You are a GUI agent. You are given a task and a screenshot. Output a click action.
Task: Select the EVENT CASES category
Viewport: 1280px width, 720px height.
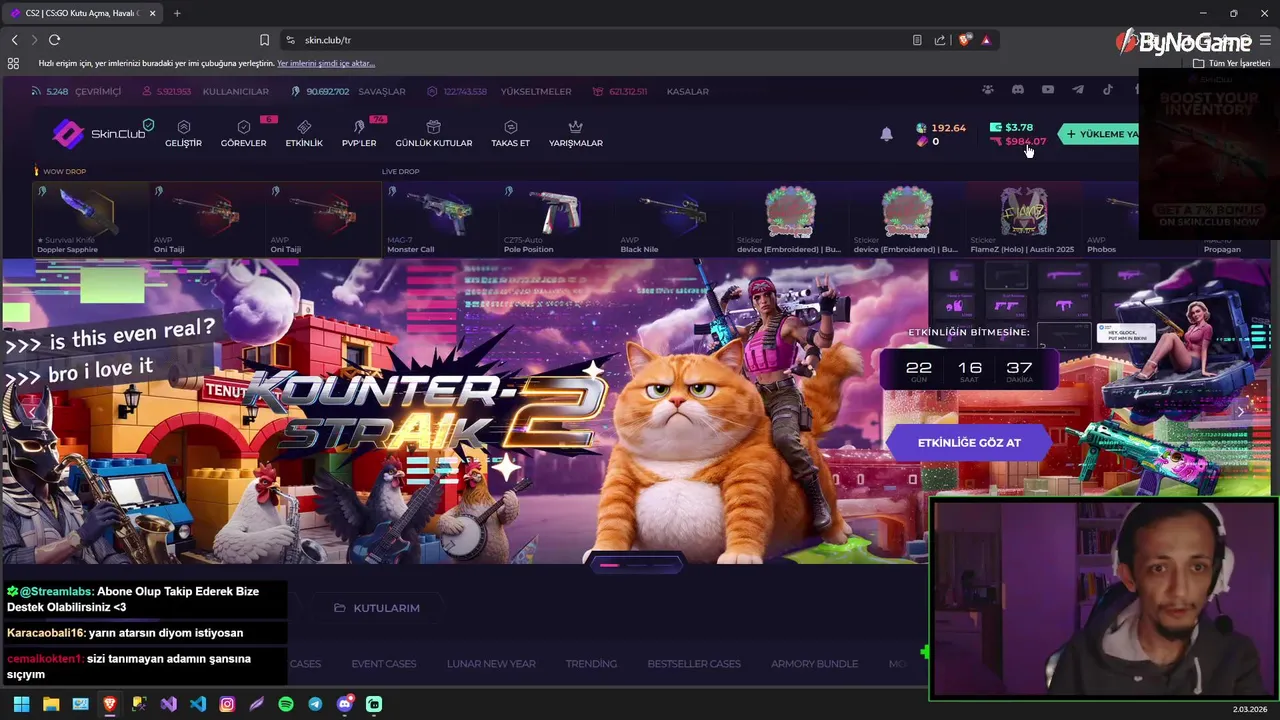(x=383, y=664)
